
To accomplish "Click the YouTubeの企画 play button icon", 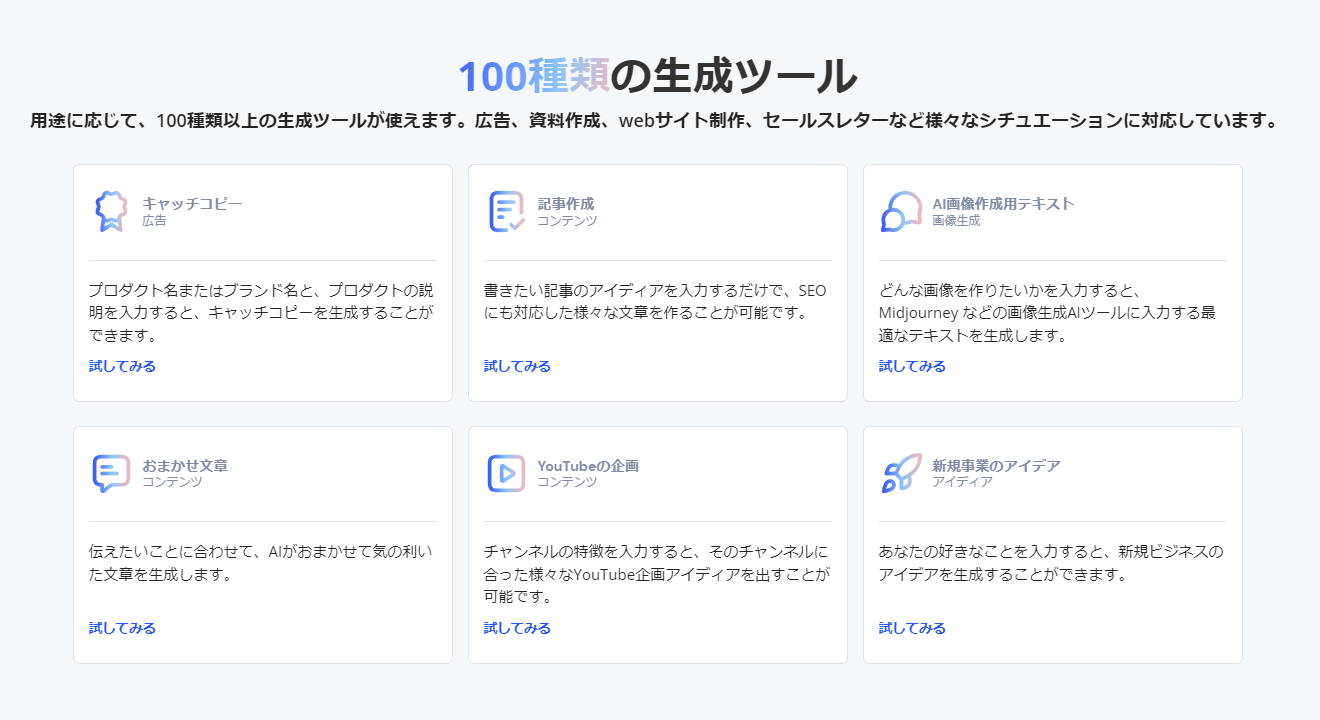I will [x=507, y=473].
